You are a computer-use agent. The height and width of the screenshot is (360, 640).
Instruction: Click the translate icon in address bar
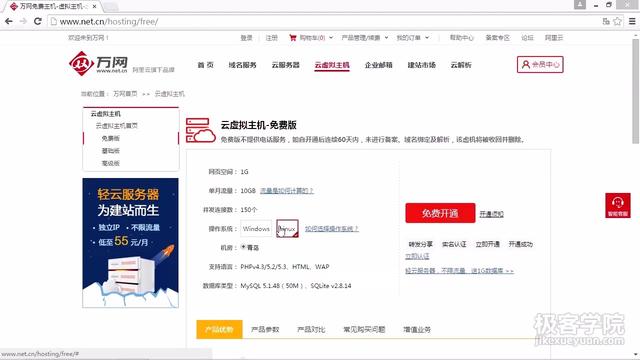tap(606, 21)
